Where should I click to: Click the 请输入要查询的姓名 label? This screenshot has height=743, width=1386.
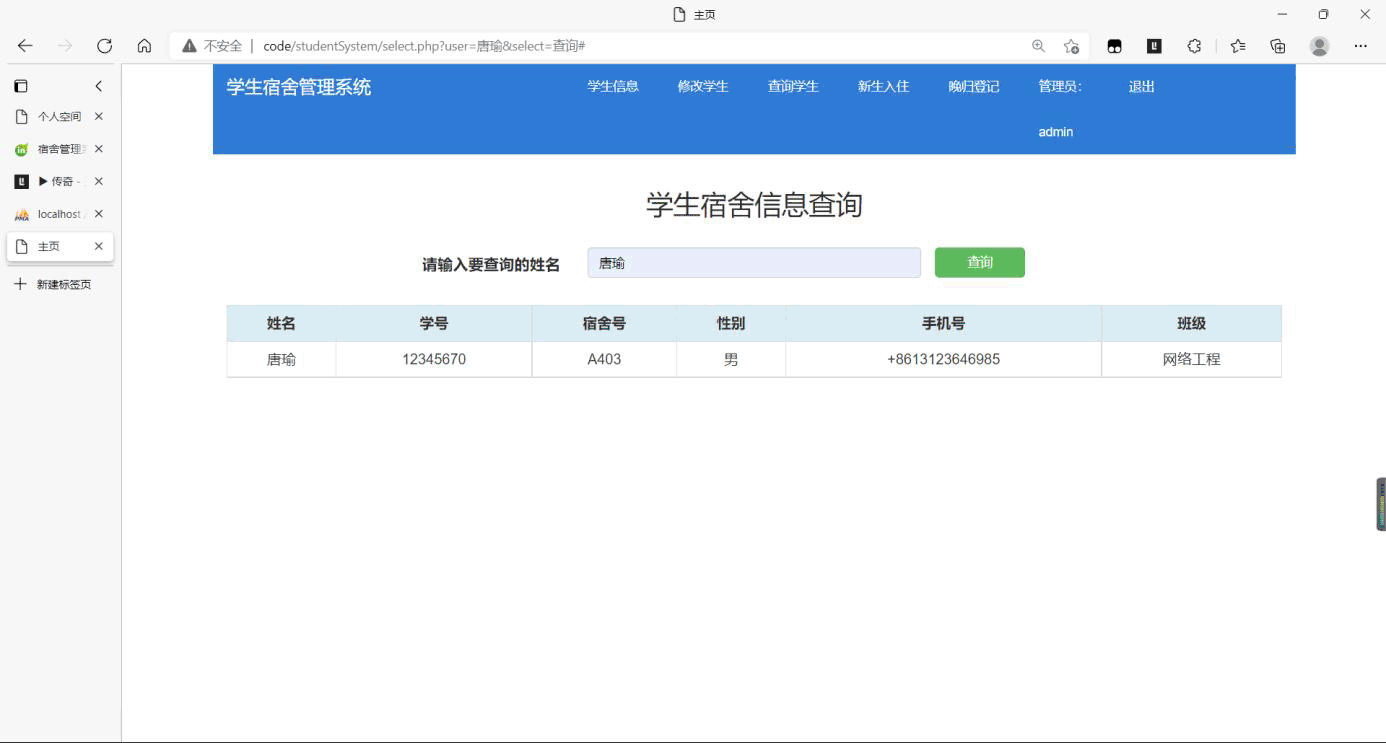tap(491, 265)
